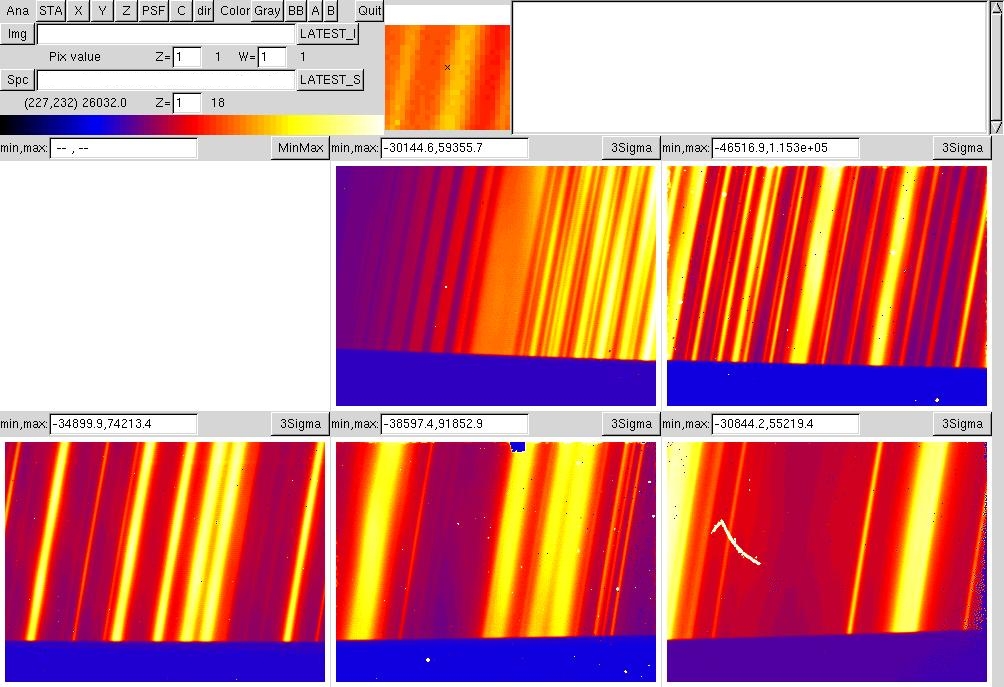1004x687 pixels.
Task: Click the Img file path field
Action: 166,34
